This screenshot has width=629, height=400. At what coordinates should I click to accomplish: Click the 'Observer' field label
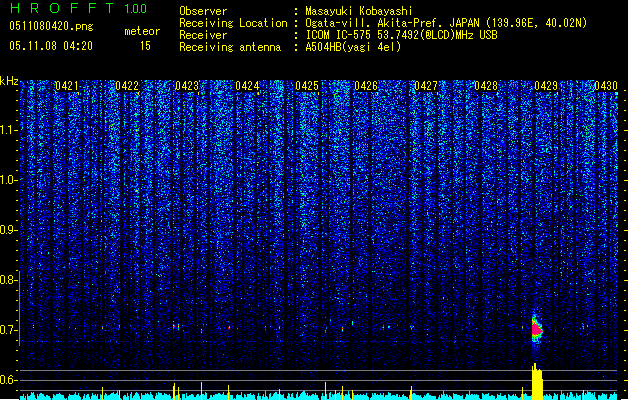point(203,11)
